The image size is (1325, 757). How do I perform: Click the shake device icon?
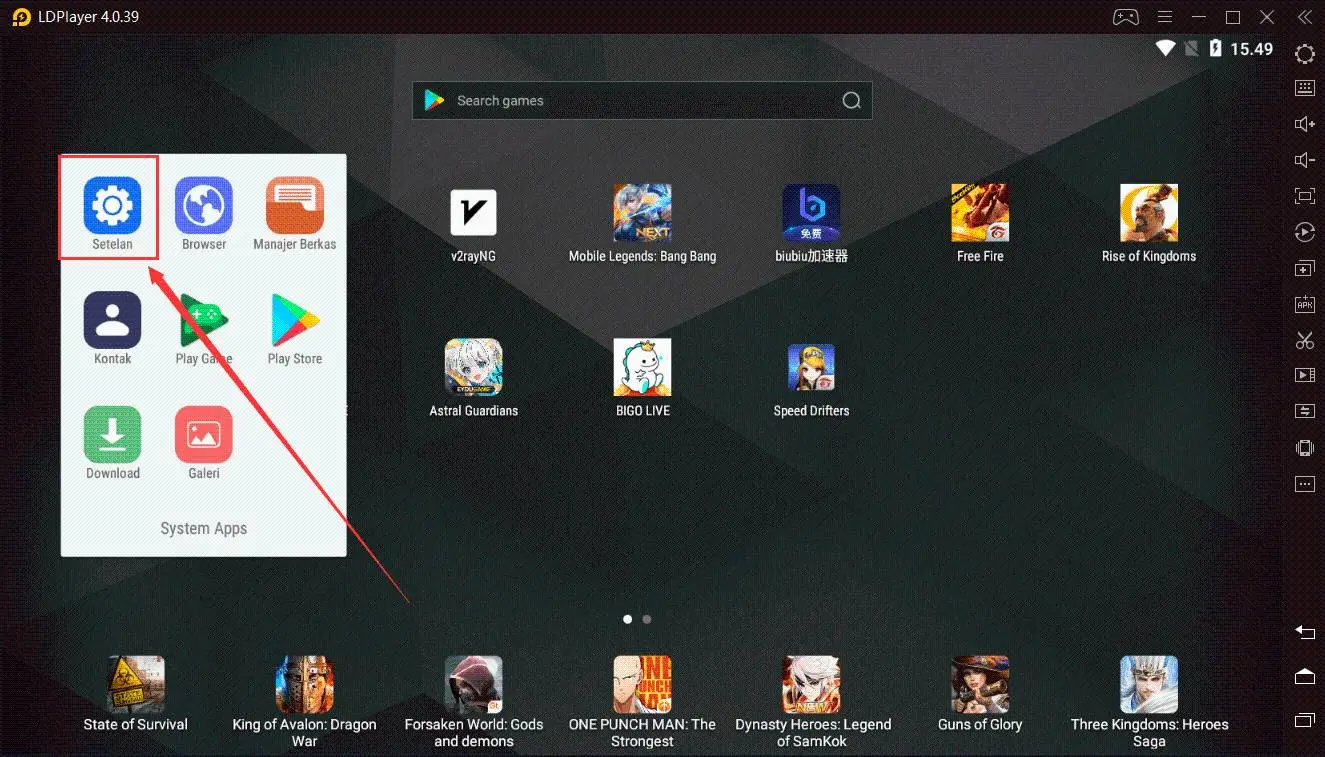pyautogui.click(x=1305, y=448)
